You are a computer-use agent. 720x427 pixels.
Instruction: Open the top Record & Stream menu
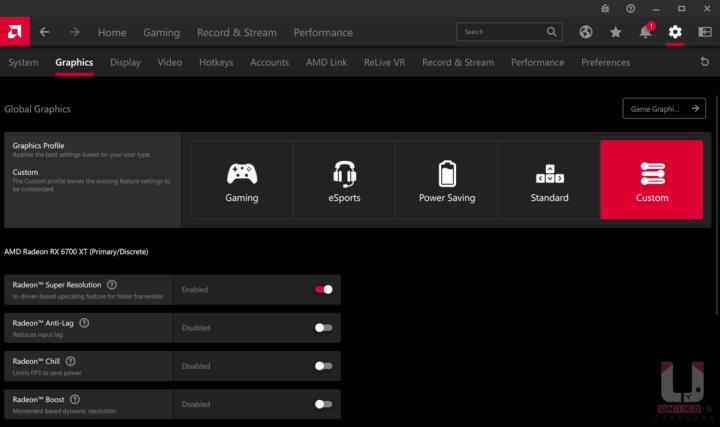coord(237,33)
